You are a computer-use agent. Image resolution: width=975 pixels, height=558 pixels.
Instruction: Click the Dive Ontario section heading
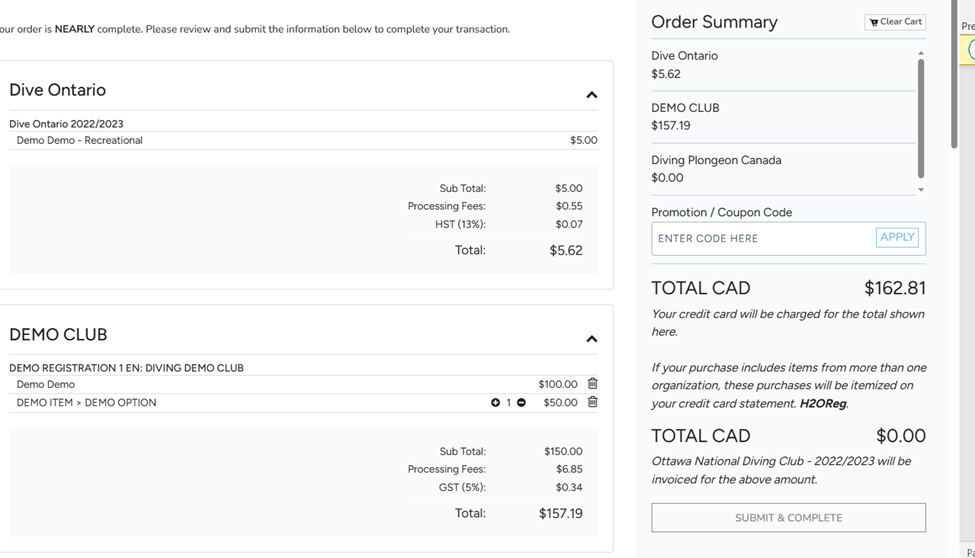coord(58,90)
